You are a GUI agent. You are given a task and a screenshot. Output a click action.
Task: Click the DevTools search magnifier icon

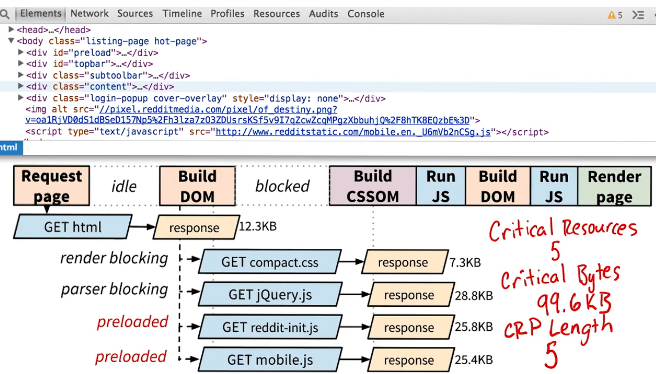coord(5,14)
